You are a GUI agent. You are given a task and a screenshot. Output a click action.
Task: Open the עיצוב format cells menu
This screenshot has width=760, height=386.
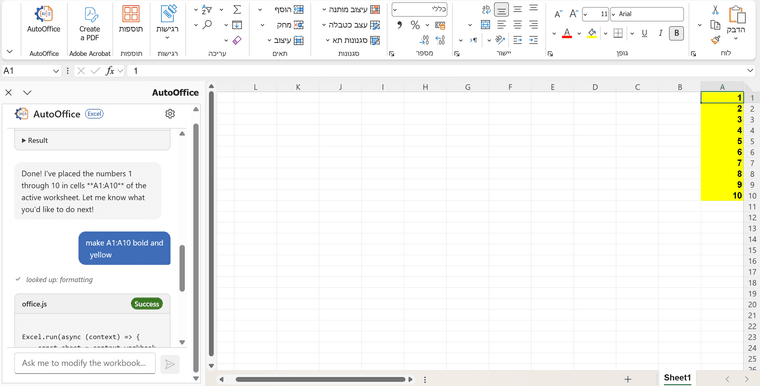click(285, 40)
